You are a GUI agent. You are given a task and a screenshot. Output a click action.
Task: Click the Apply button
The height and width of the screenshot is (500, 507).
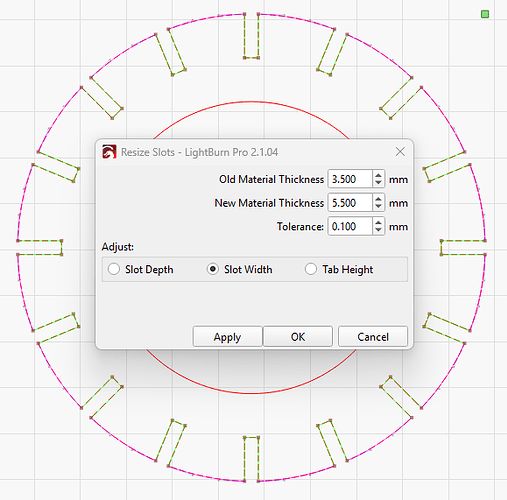pos(227,337)
